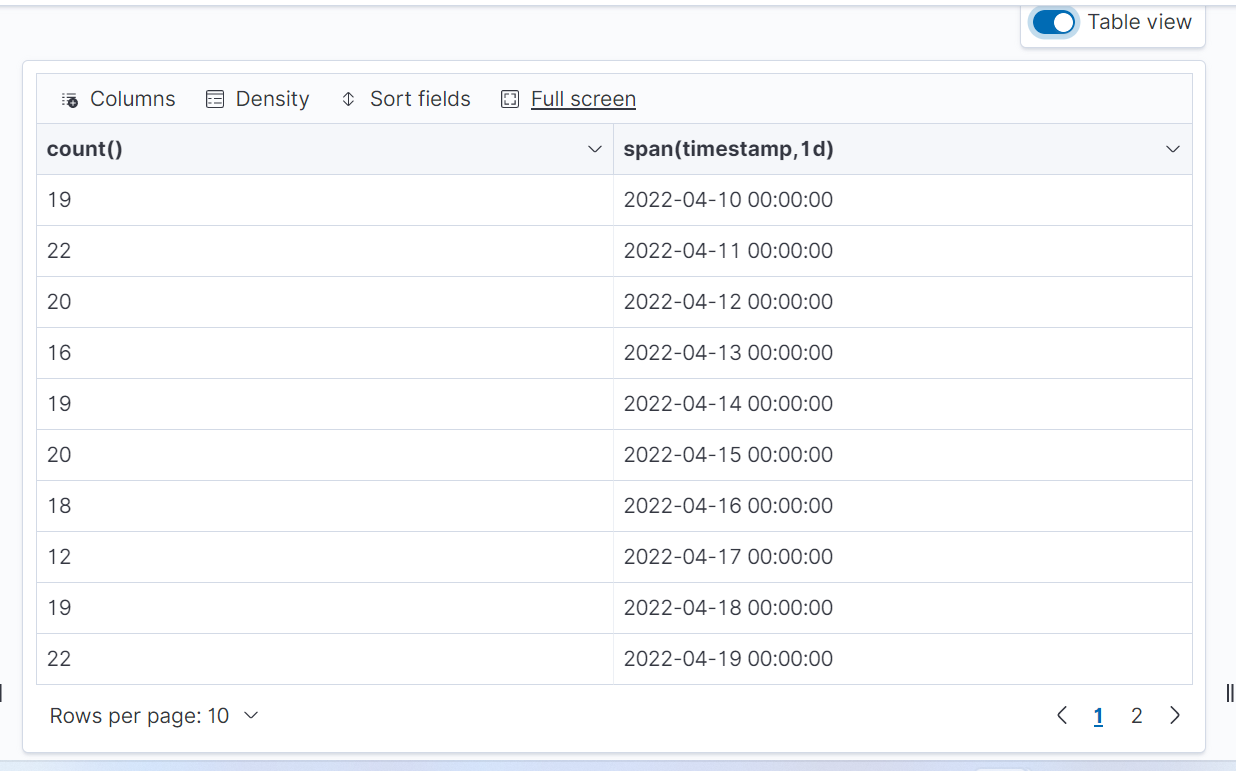Select cell 2022-04-14 00:00:00
The image size is (1236, 771).
[902, 404]
